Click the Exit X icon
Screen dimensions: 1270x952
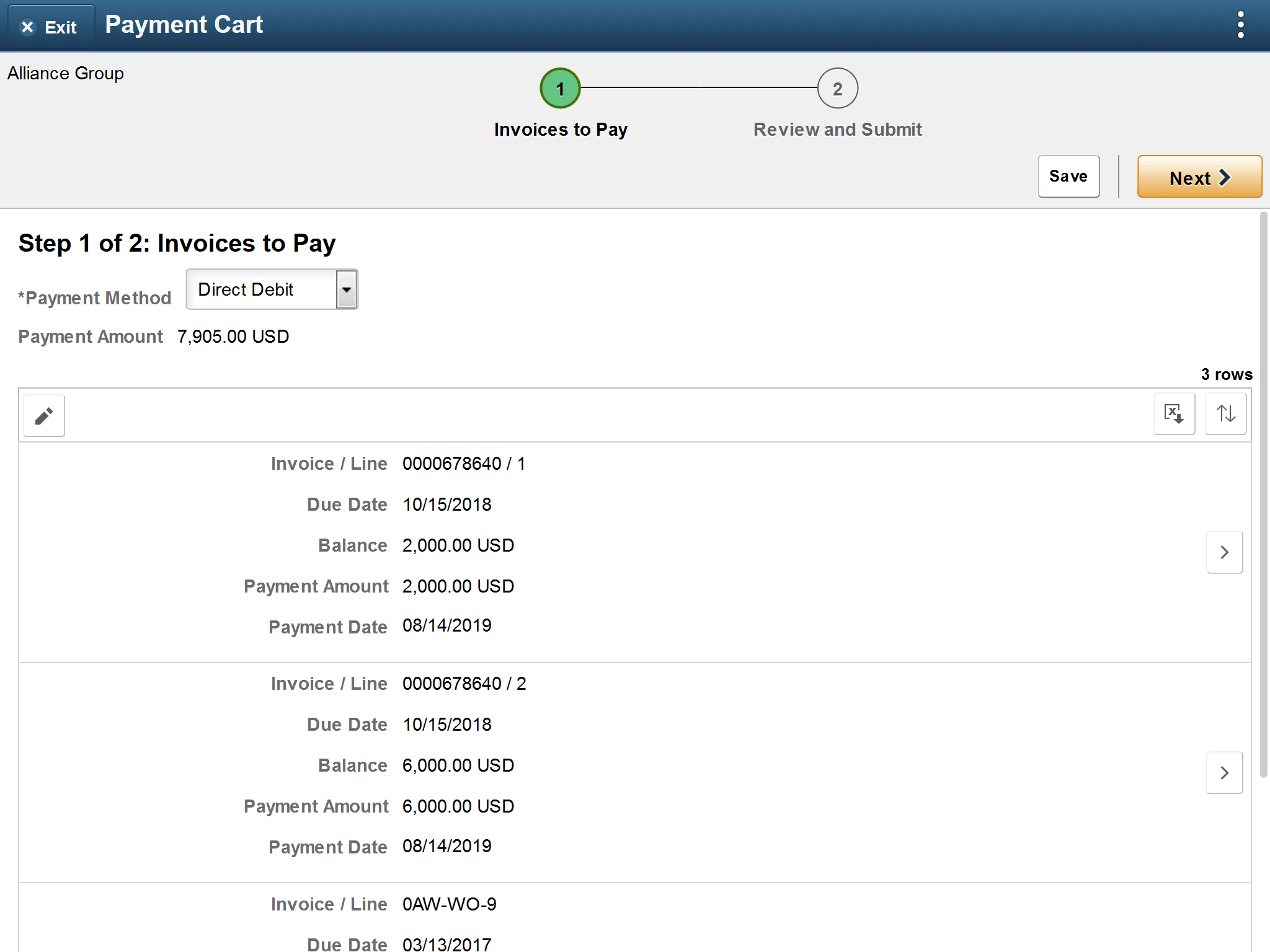click(27, 27)
